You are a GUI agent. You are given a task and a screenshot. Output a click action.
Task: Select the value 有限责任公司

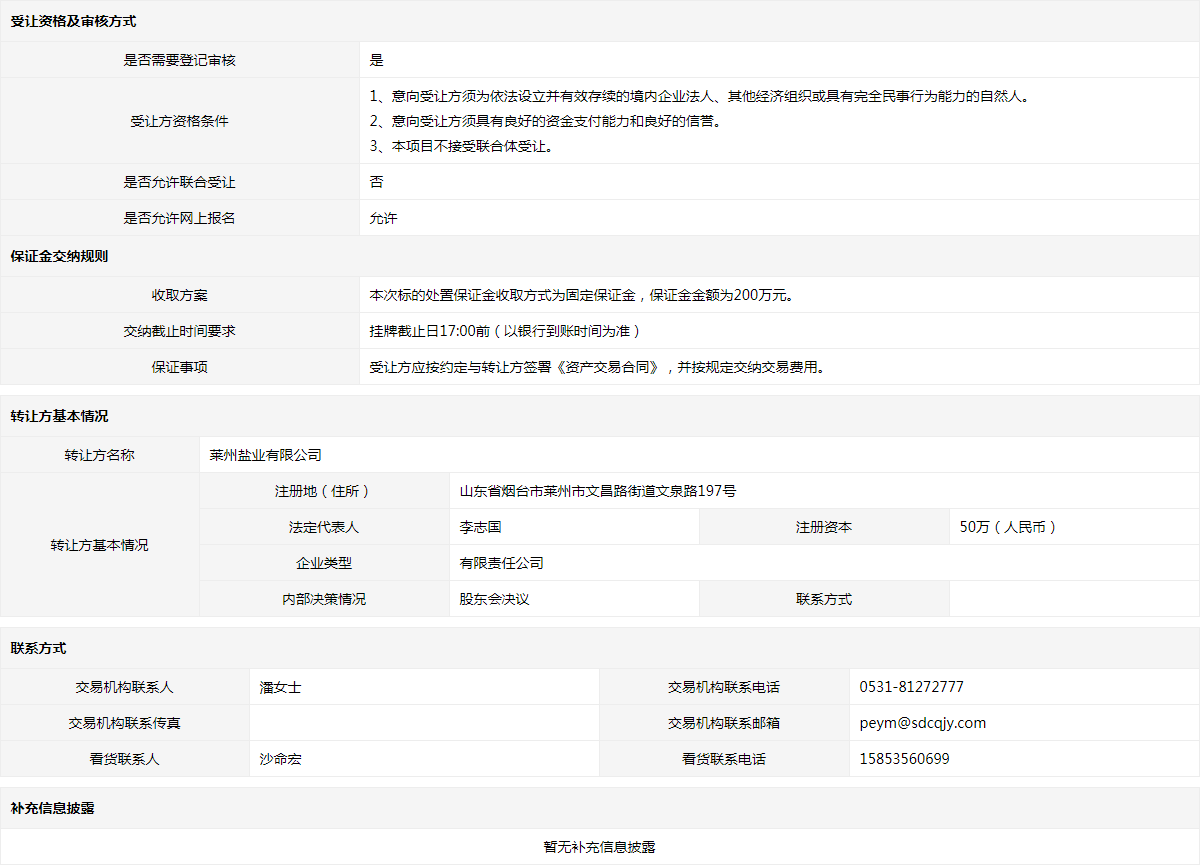[502, 563]
